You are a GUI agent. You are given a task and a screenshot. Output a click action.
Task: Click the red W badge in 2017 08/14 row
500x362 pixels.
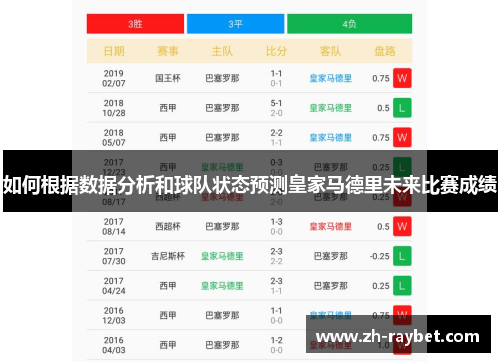pyautogui.click(x=402, y=227)
